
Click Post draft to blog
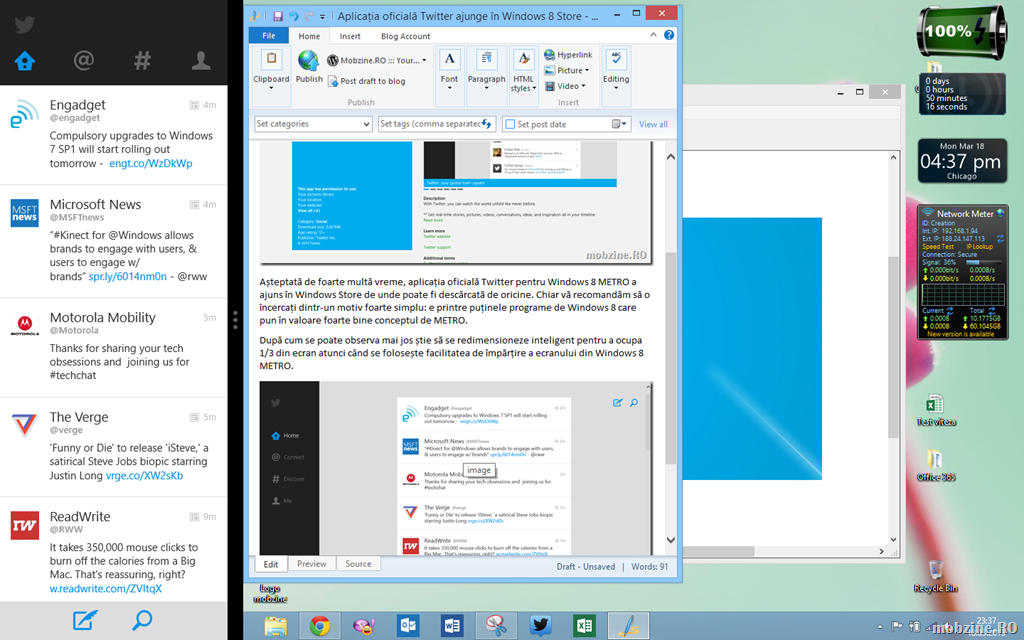coord(366,81)
